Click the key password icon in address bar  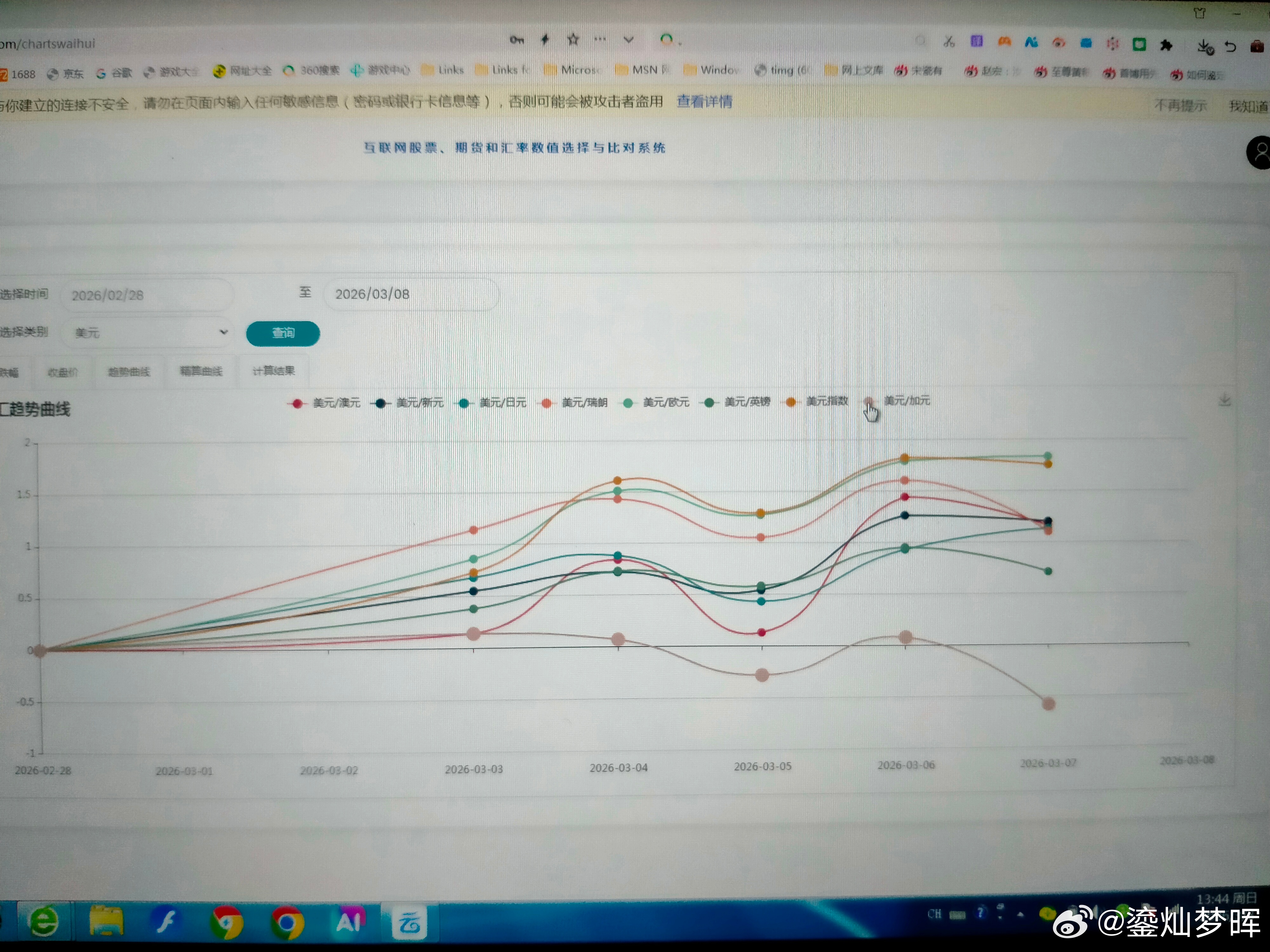(x=516, y=40)
